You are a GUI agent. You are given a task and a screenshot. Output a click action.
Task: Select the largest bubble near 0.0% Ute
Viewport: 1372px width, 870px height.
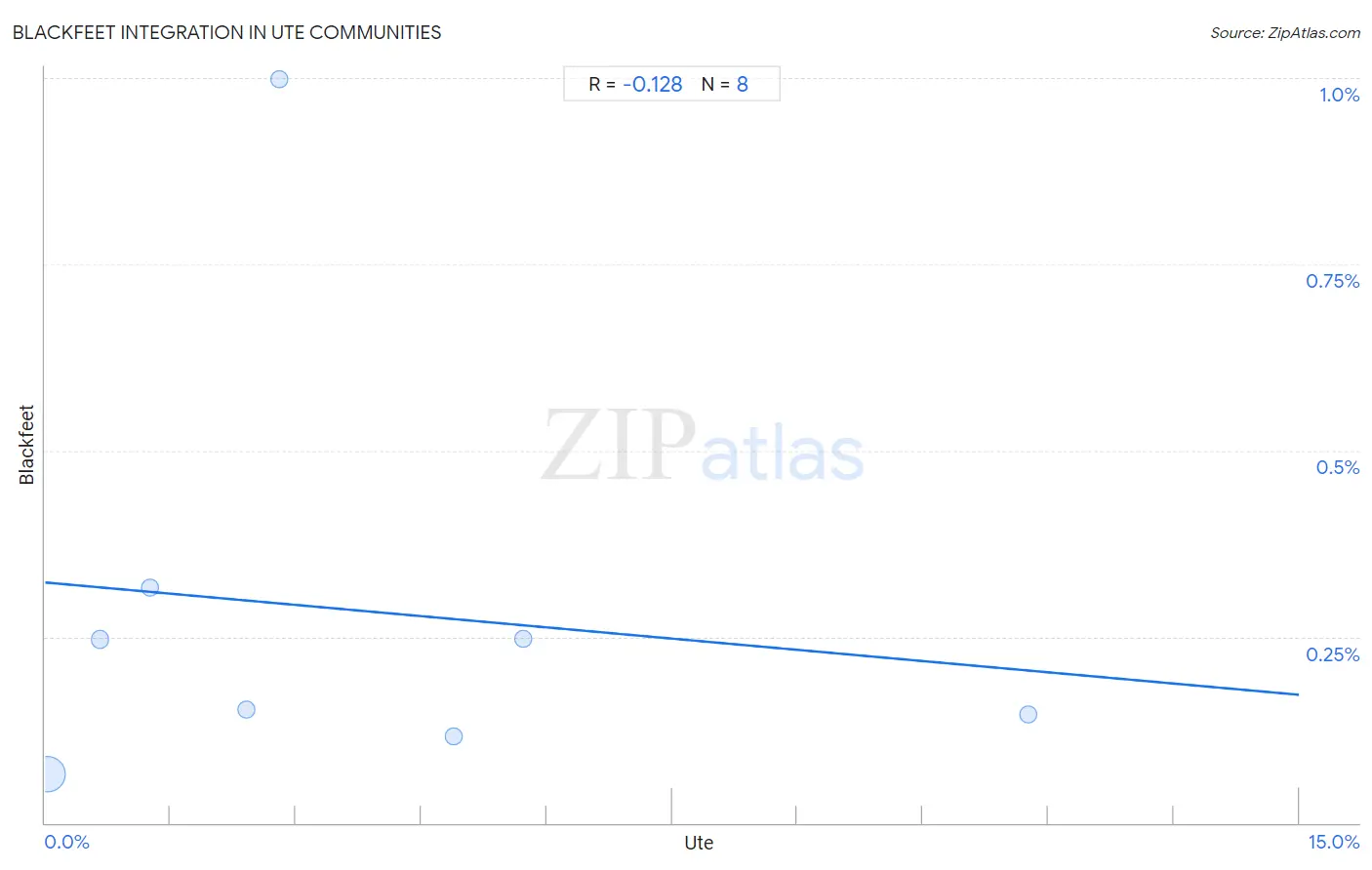(x=47, y=774)
